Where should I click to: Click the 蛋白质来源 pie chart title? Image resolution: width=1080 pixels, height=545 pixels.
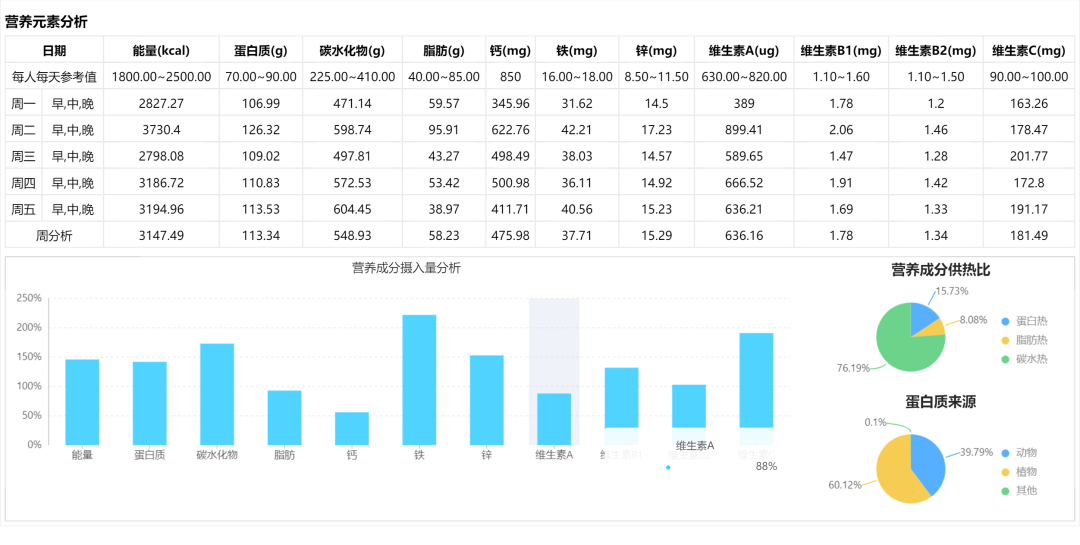click(x=940, y=402)
